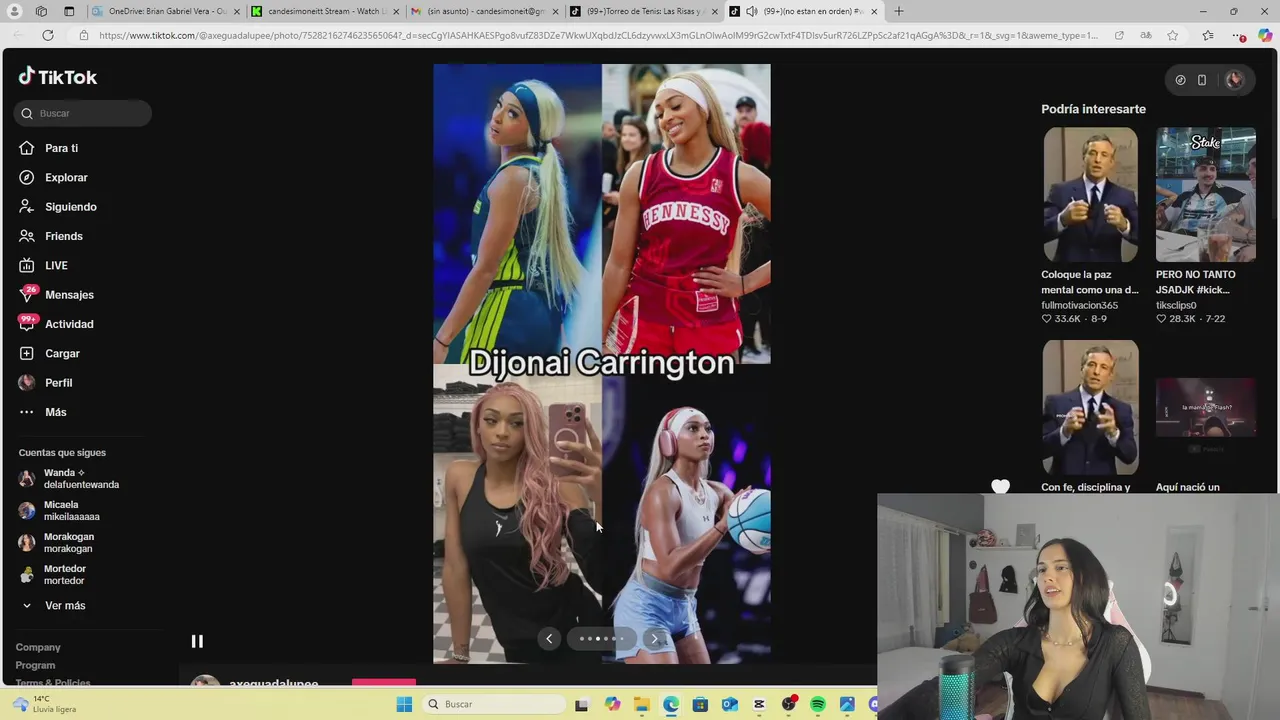
Task: Open the tab actions menu
Action: pos(69,11)
